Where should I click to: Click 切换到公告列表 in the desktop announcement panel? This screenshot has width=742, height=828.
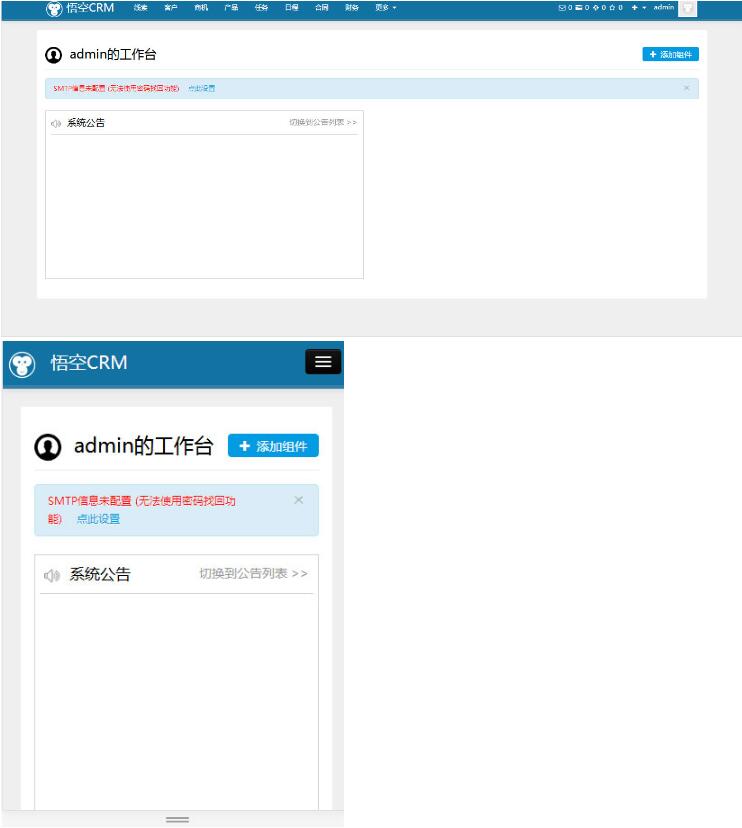coord(322,123)
